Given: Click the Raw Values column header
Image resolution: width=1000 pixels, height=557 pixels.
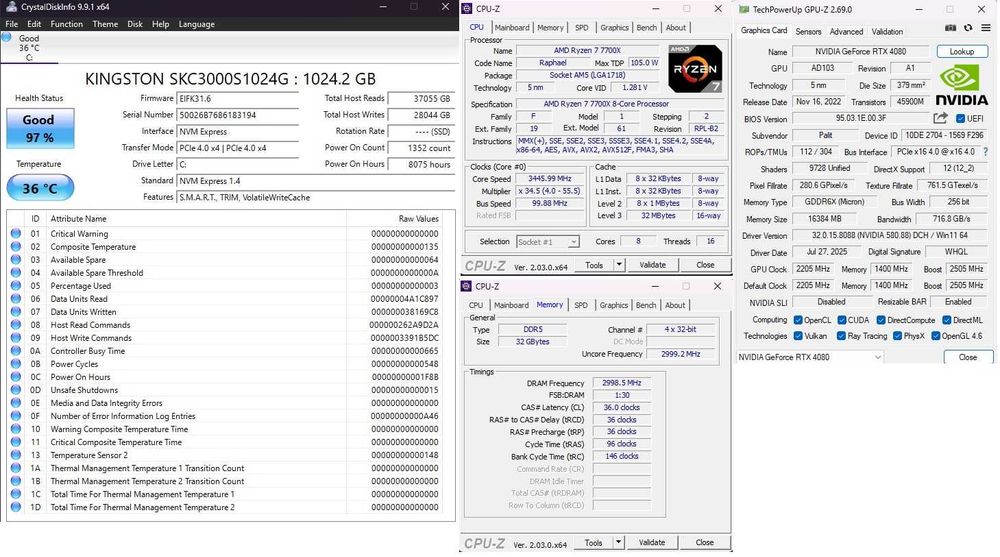Looking at the screenshot, I should (418, 218).
